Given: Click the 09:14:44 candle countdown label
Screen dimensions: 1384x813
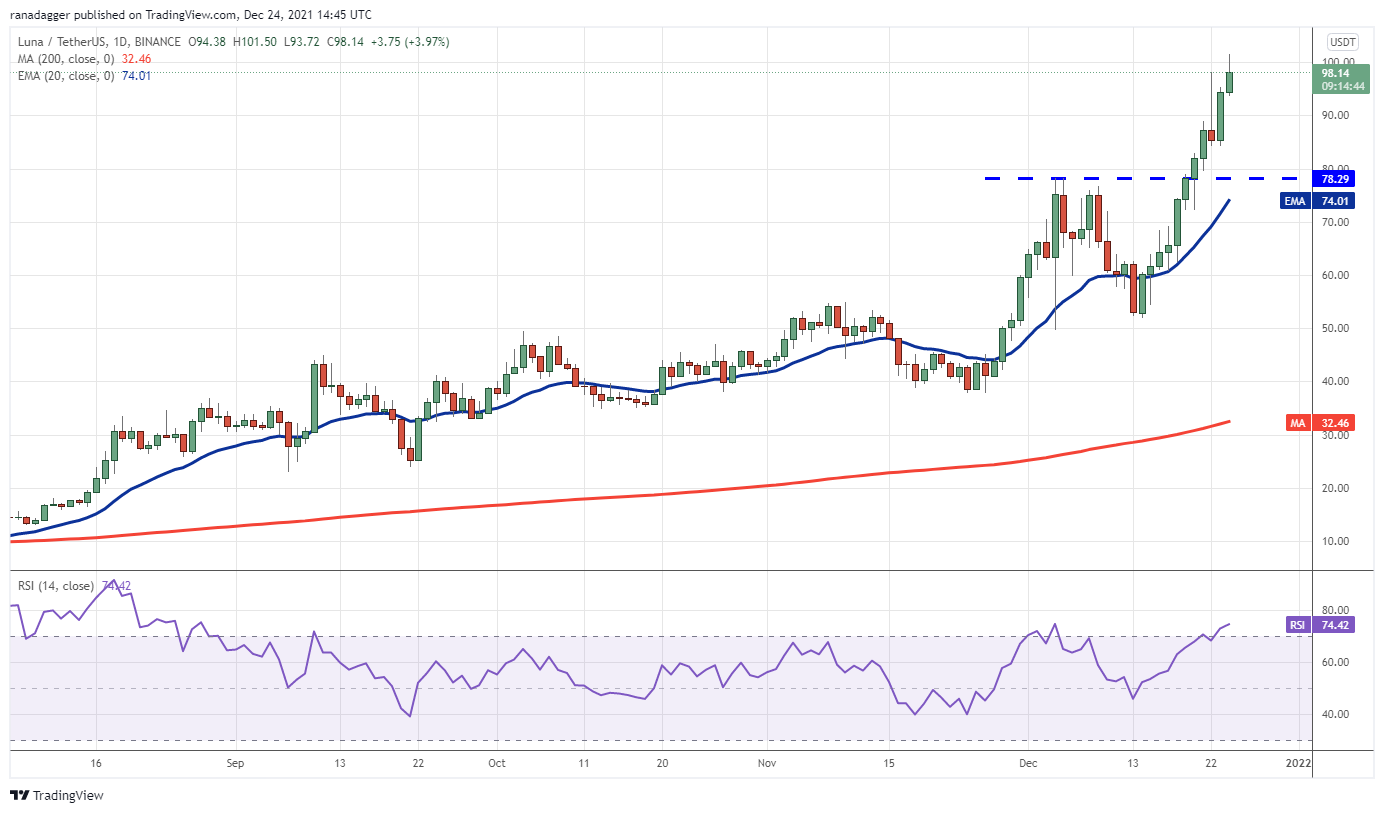Looking at the screenshot, I should (1341, 86).
